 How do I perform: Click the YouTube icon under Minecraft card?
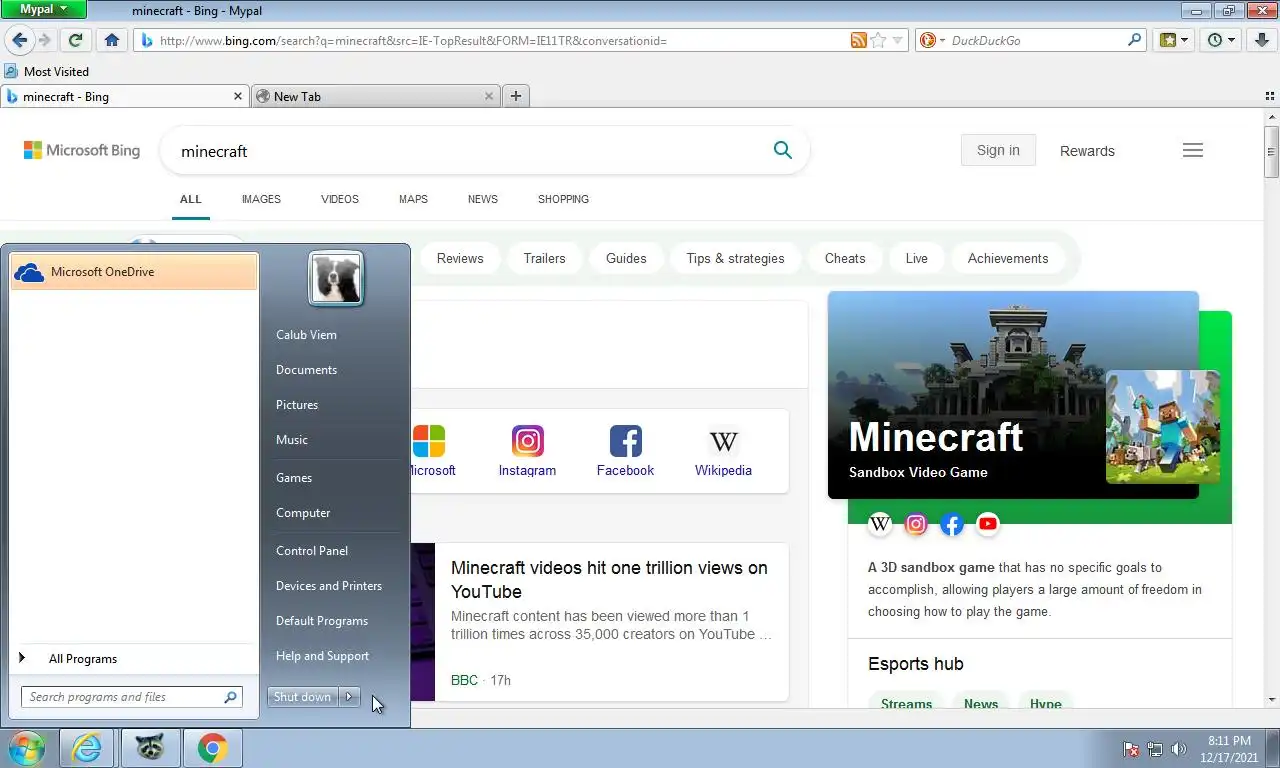pyautogui.click(x=988, y=524)
